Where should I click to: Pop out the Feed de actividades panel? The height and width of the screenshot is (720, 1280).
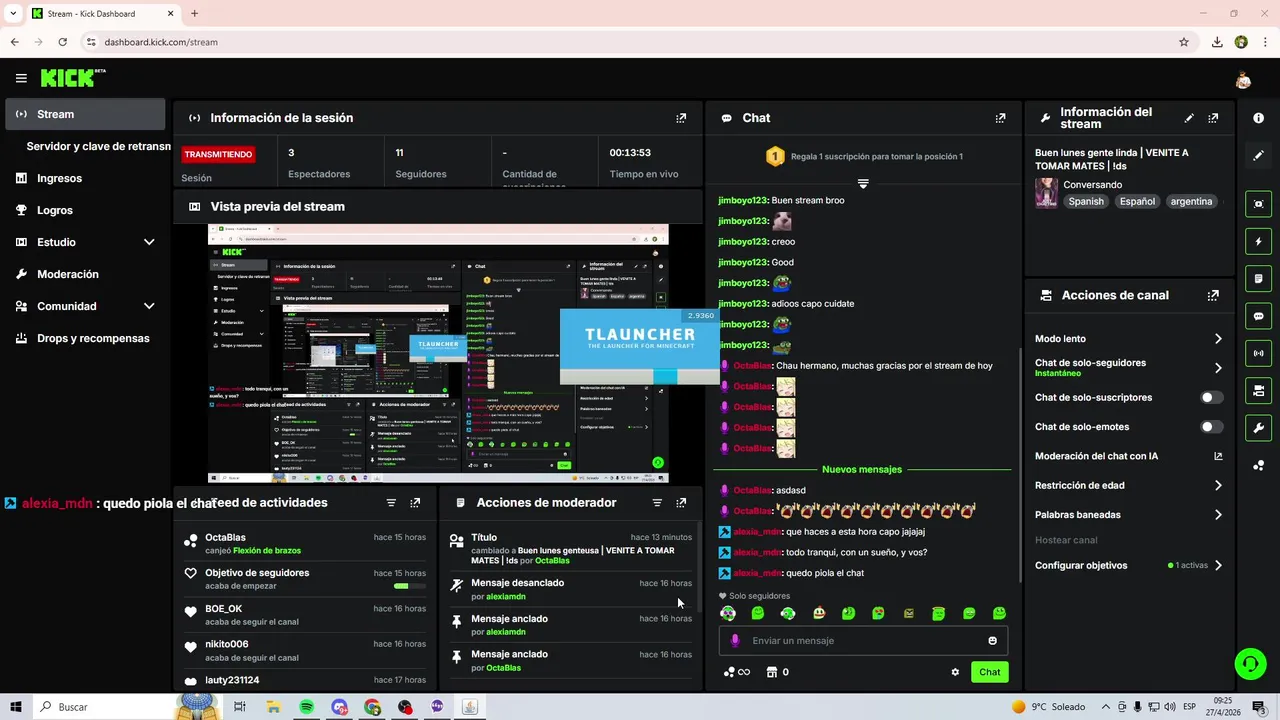pos(415,503)
